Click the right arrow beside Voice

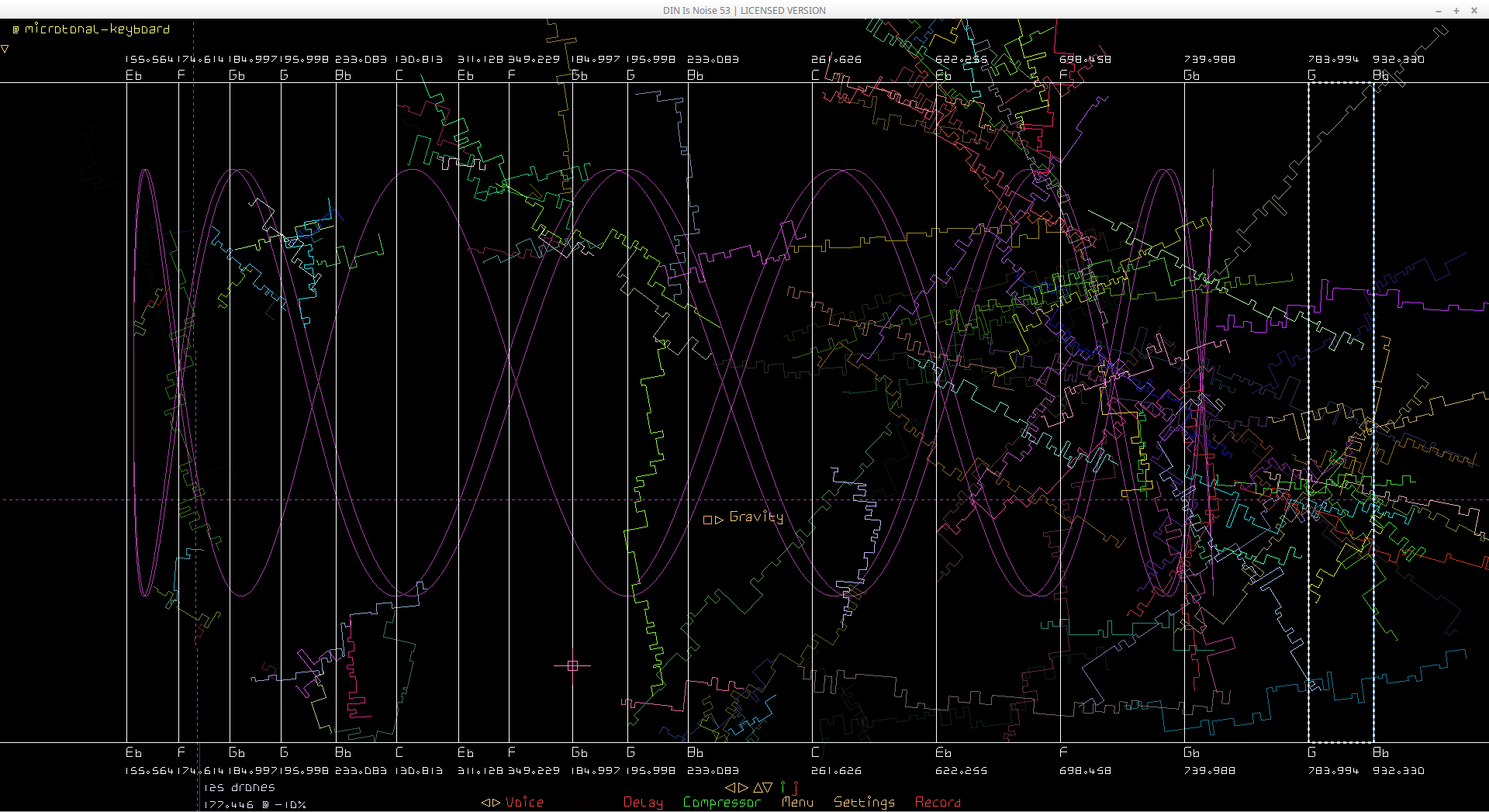(496, 803)
